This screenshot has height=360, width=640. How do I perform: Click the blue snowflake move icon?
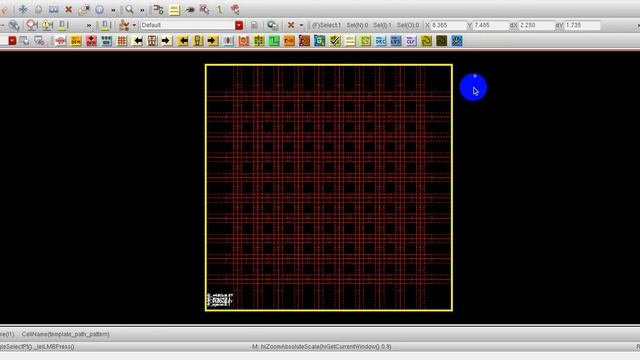click(23, 9)
